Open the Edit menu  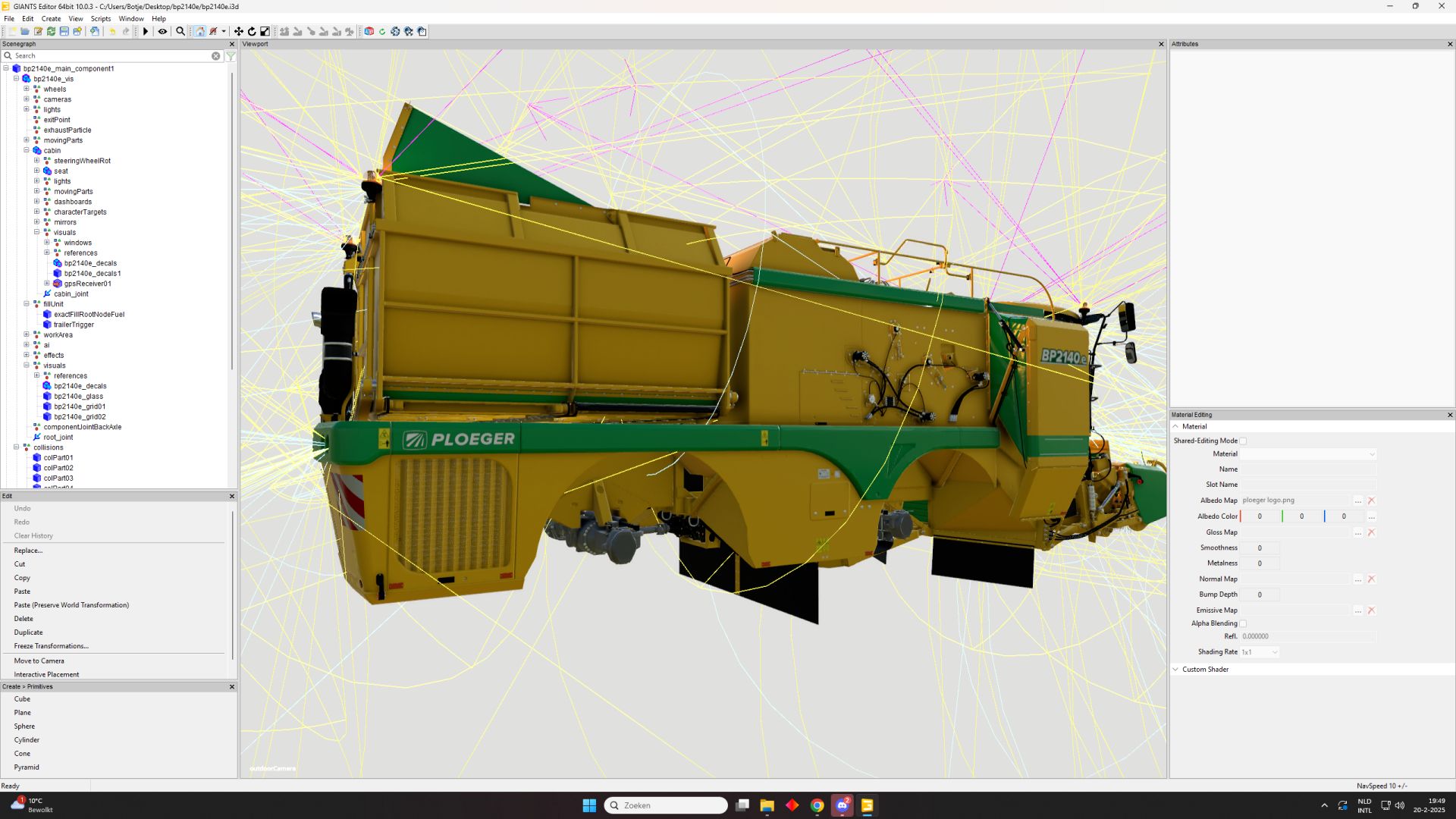tap(28, 19)
